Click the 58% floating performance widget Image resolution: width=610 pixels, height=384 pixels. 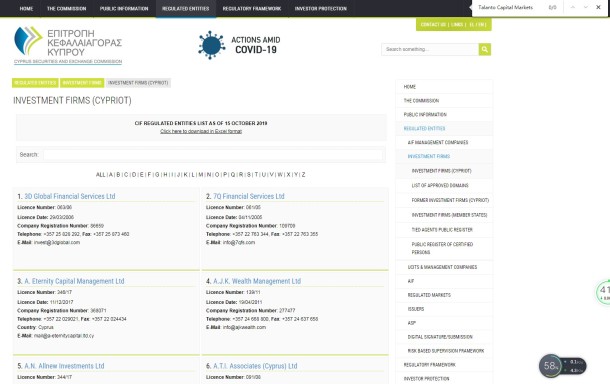(562, 366)
